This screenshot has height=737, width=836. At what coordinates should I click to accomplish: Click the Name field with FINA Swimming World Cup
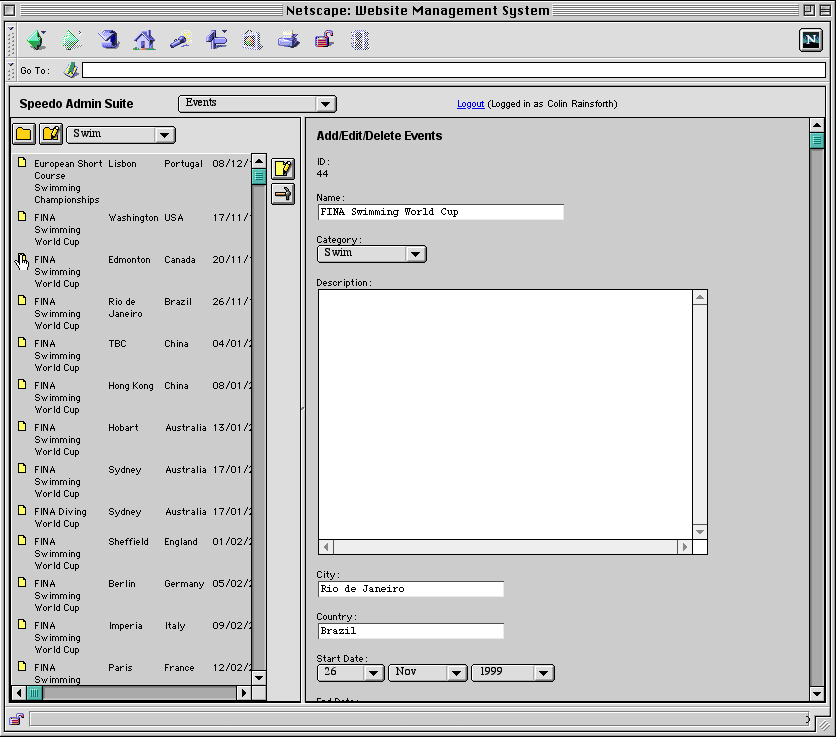[x=440, y=212]
